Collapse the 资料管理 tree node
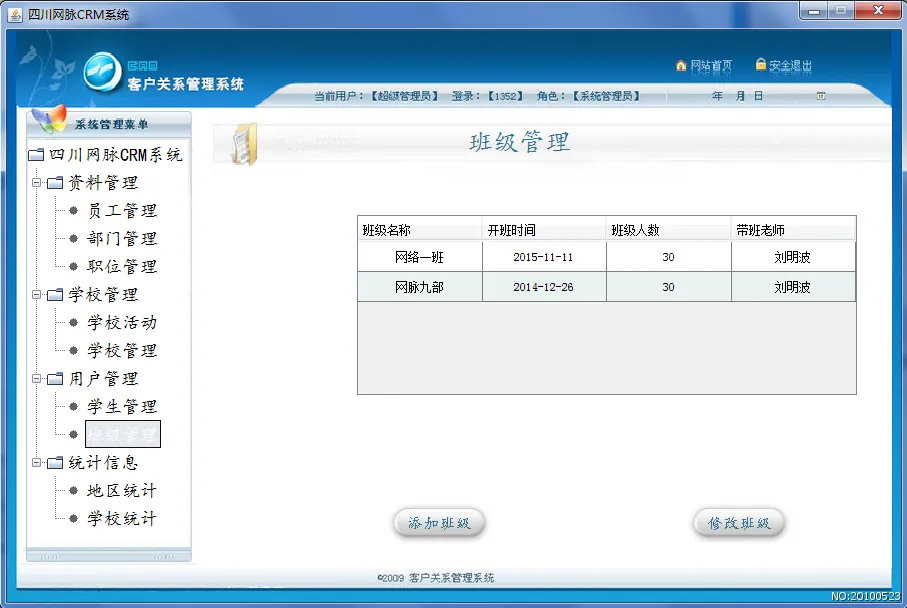 tap(37, 183)
